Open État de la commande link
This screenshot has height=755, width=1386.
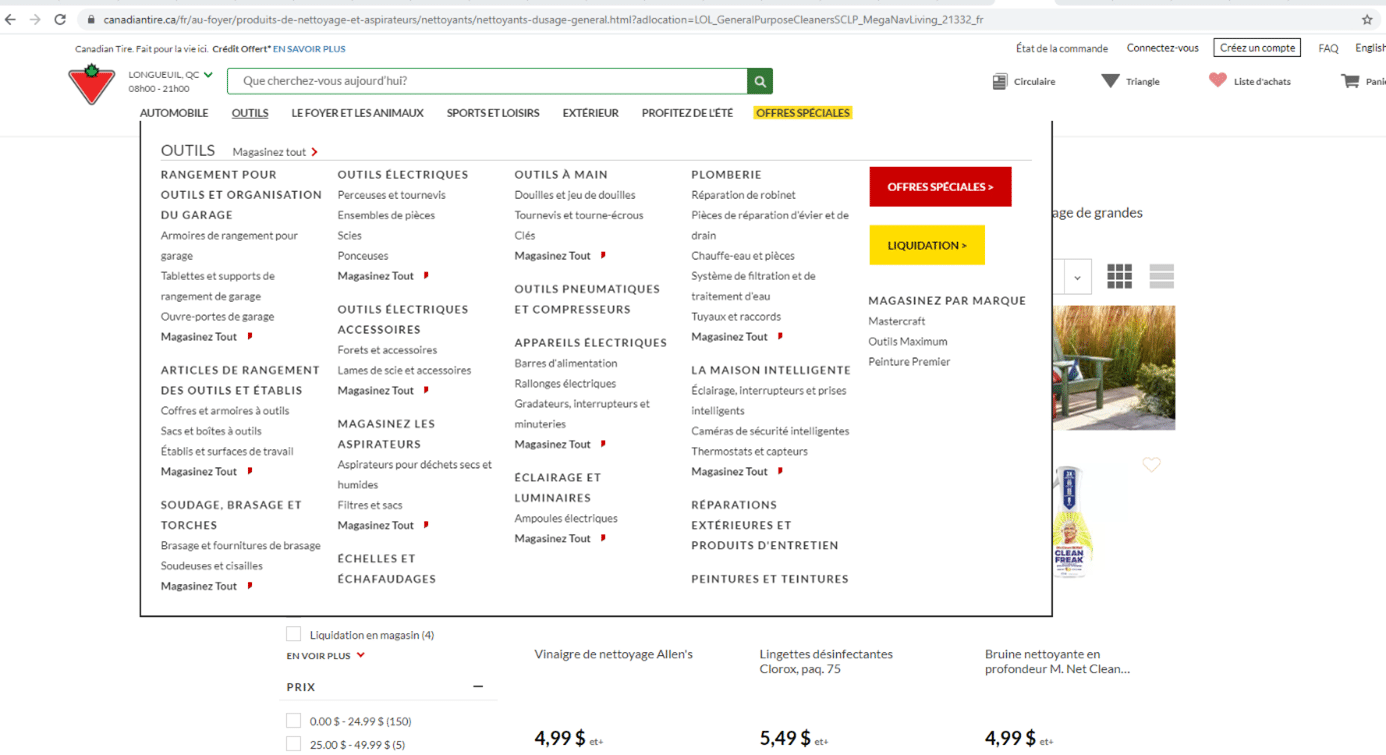click(1062, 48)
